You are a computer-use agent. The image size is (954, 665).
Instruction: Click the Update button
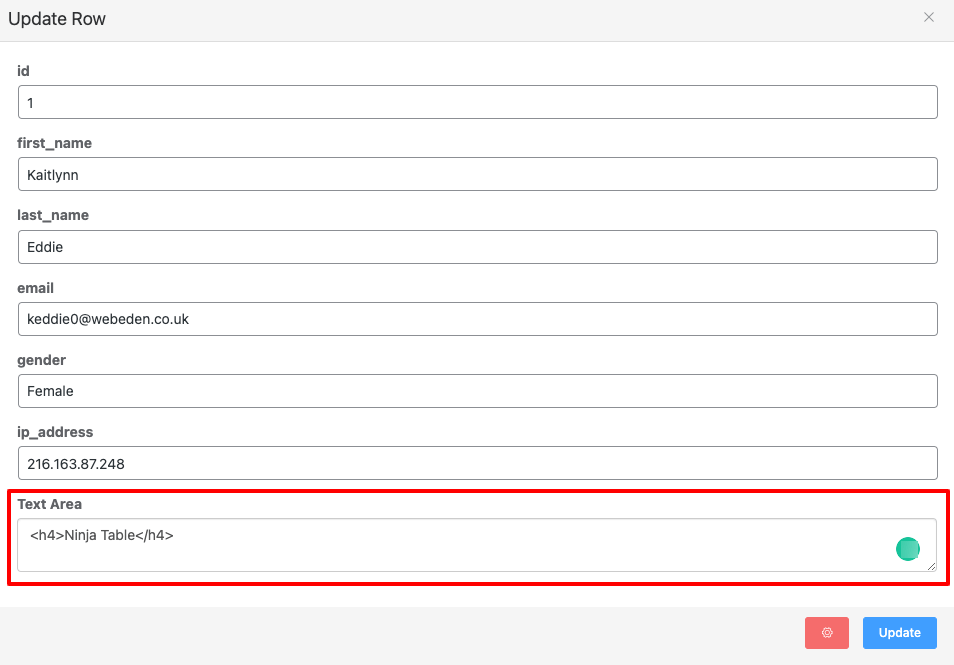899,633
